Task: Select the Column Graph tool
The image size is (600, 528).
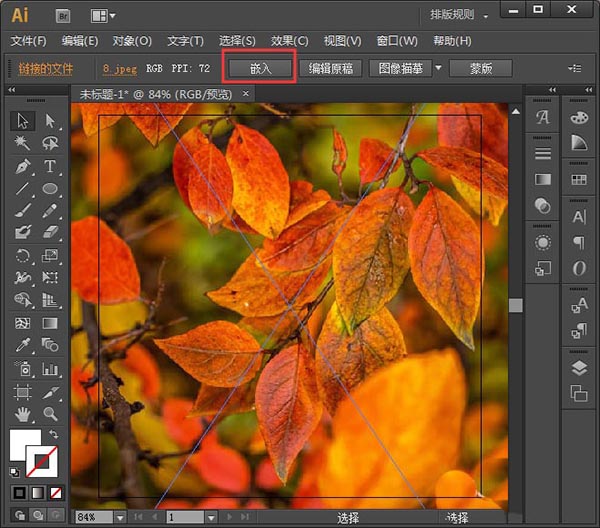Action: click(50, 369)
